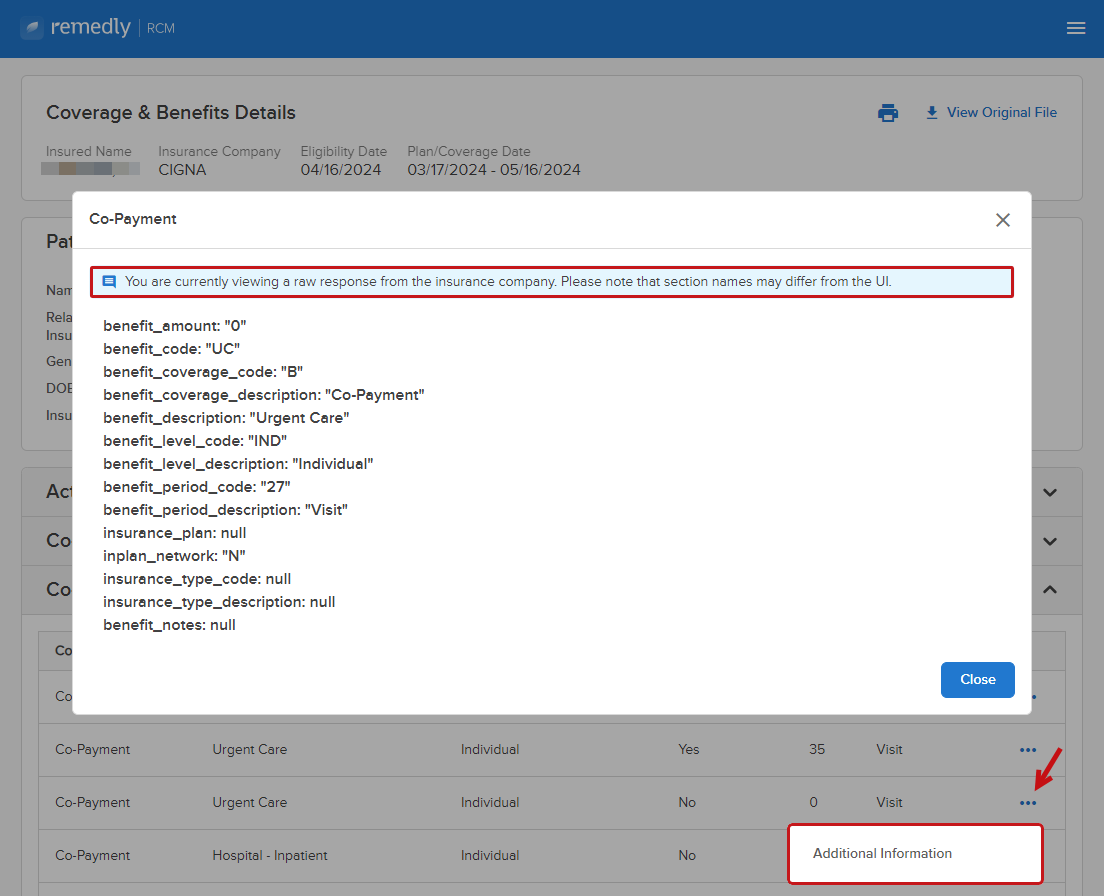Click the benefit_coverage_code: "B" line
This screenshot has height=896, width=1104.
tap(203, 372)
